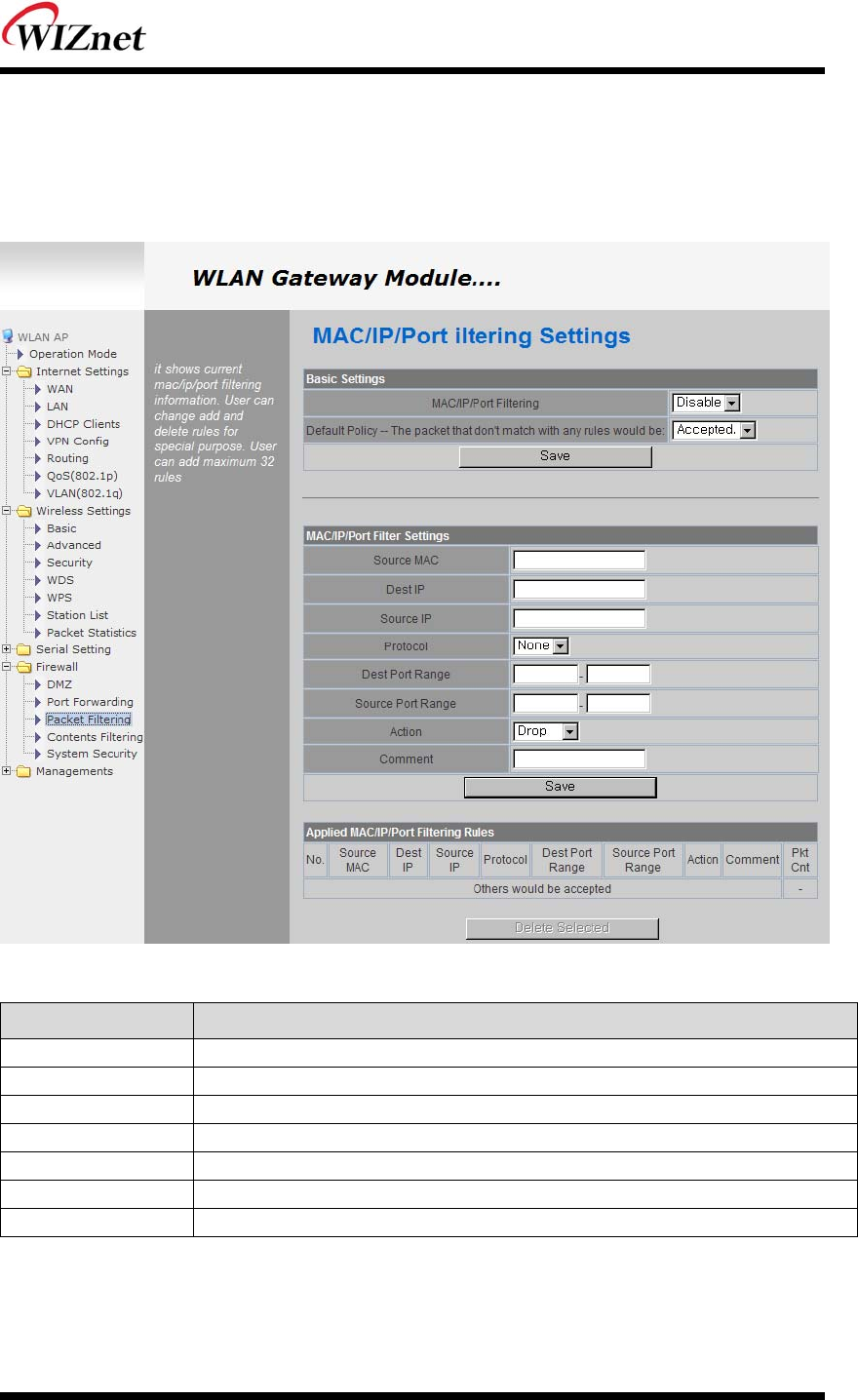Save the Basic Settings
This screenshot has width=858, height=1400.
tap(555, 456)
